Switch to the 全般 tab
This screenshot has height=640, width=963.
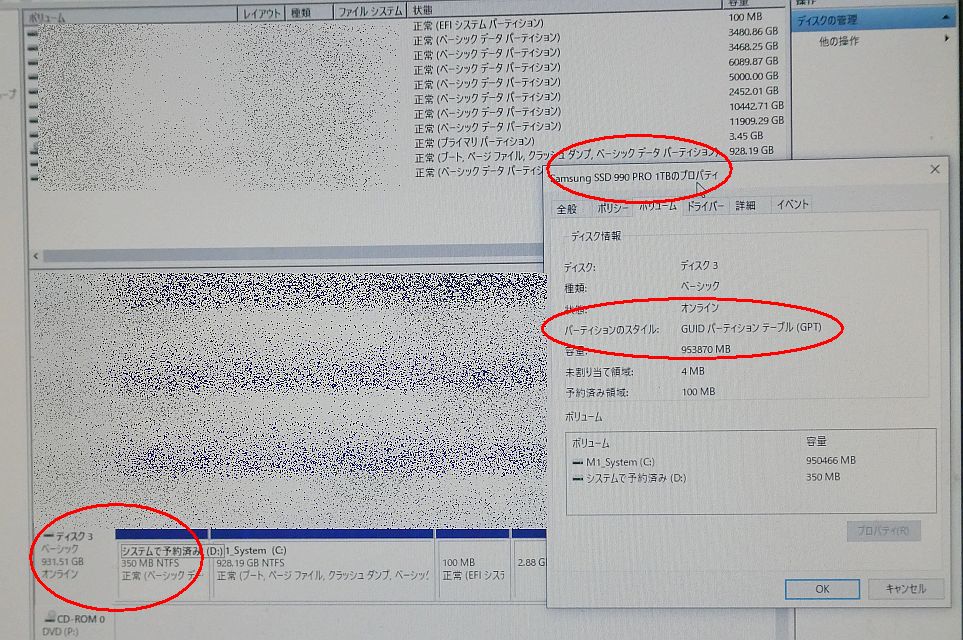[567, 207]
